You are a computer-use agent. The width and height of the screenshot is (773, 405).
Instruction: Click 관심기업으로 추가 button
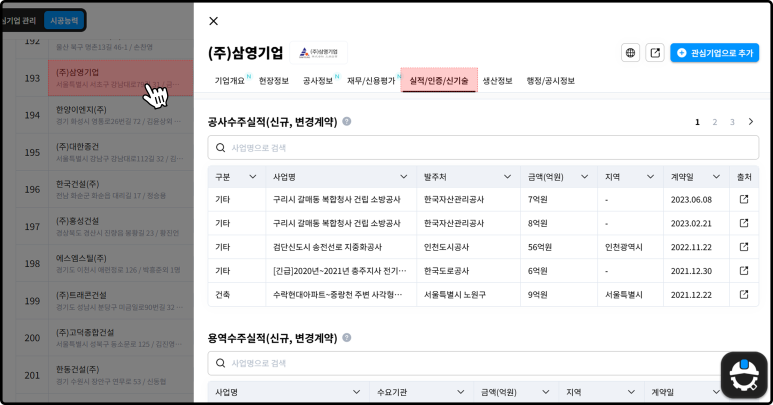714,53
